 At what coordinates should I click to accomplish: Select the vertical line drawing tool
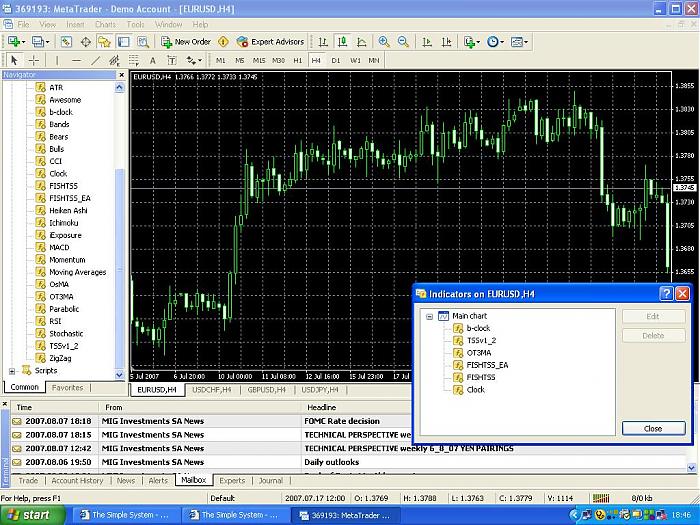(x=57, y=60)
